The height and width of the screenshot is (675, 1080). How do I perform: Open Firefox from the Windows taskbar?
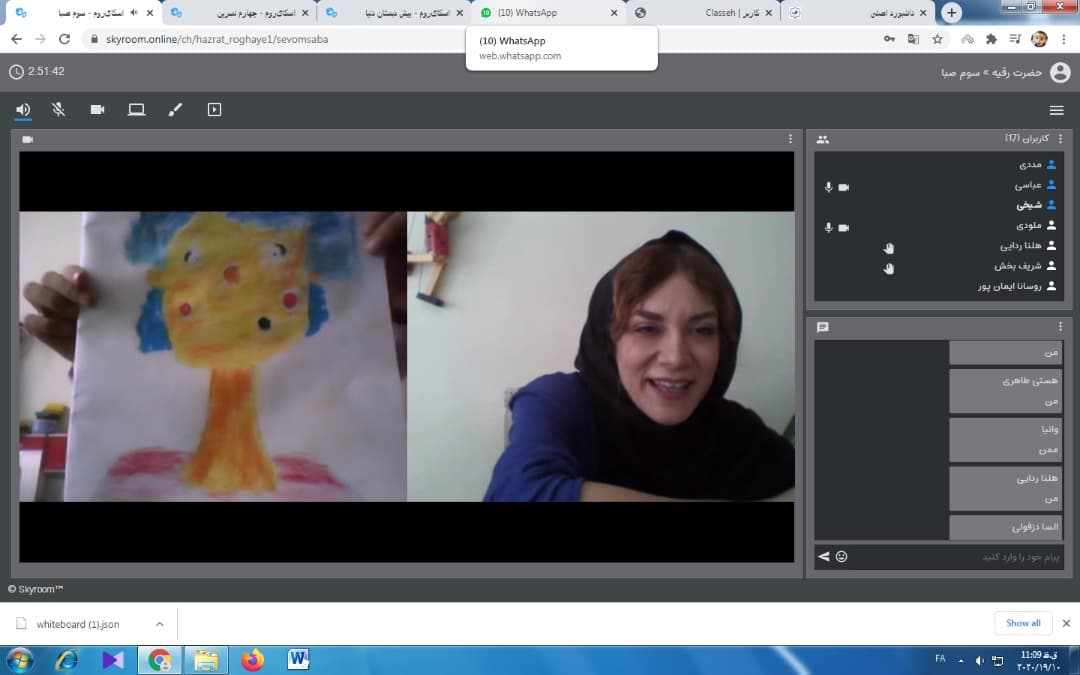[x=253, y=660]
